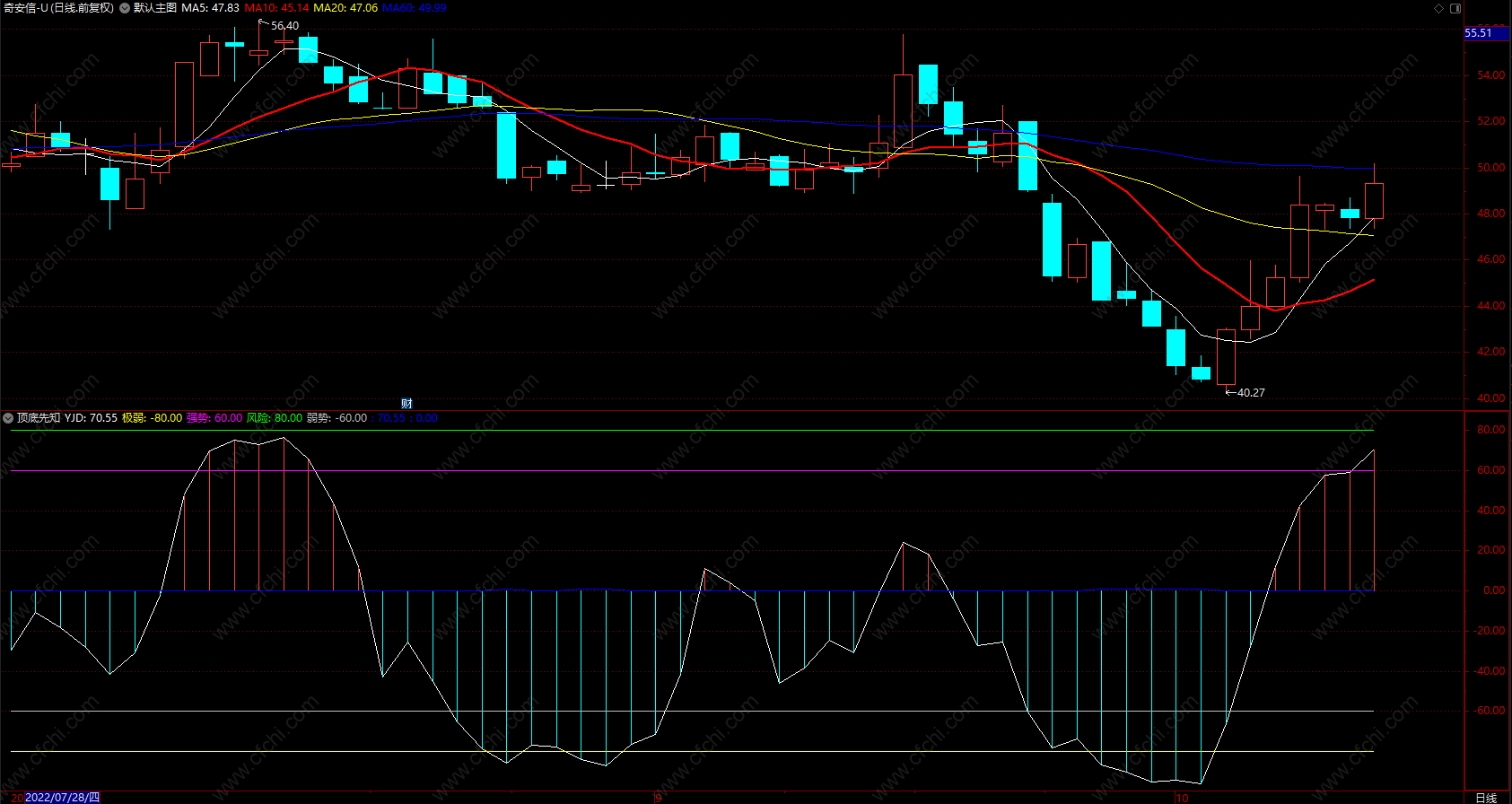
Task: Click the MA5: 47.83 value
Action: coord(210,8)
